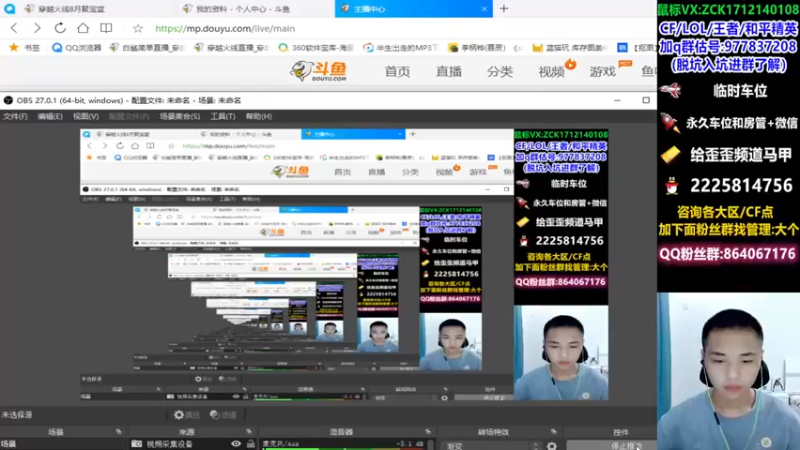
Task: Open transition settings gear icon
Action: pyautogui.click(x=552, y=446)
